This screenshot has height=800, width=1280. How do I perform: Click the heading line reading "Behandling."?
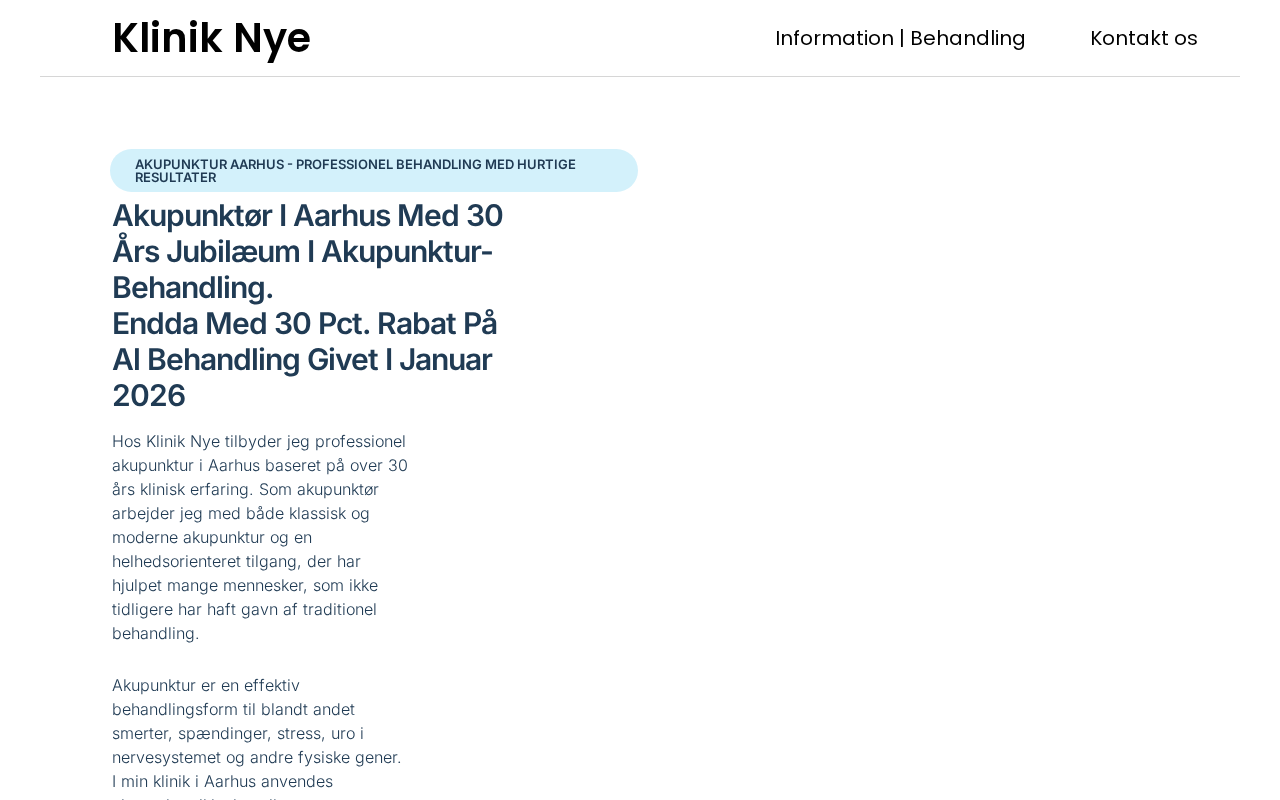tap(192, 288)
